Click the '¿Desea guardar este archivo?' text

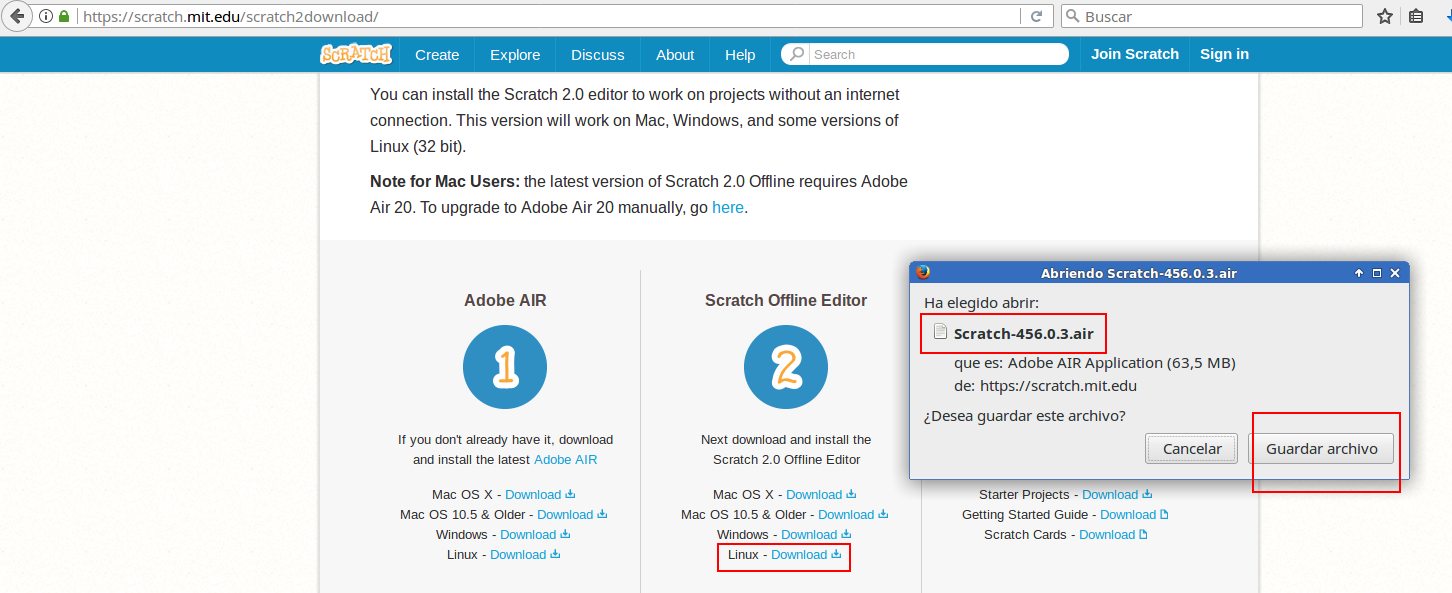coord(1024,416)
